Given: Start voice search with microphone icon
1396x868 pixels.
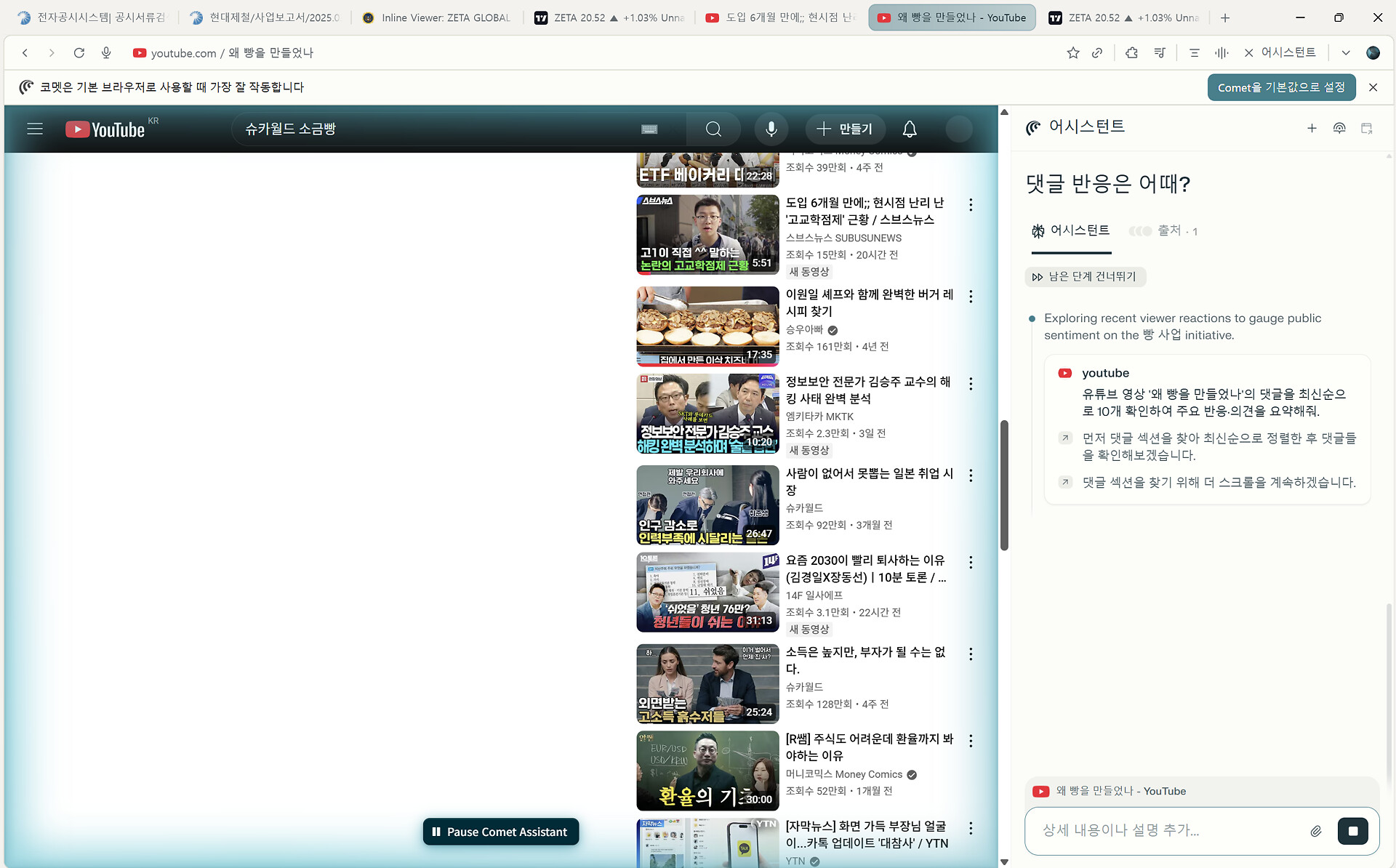Looking at the screenshot, I should click(771, 129).
